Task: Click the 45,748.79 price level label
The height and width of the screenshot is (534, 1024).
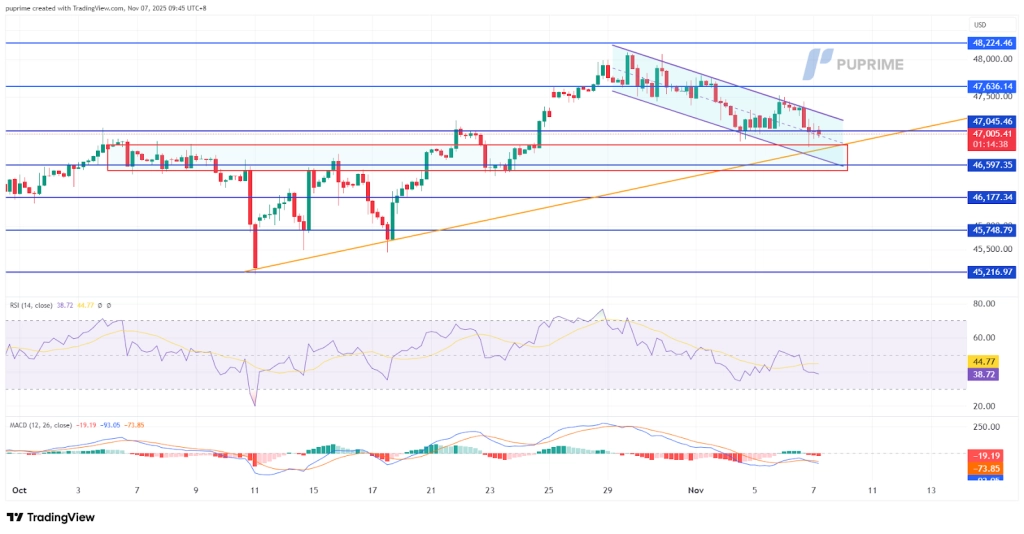Action: pos(992,230)
